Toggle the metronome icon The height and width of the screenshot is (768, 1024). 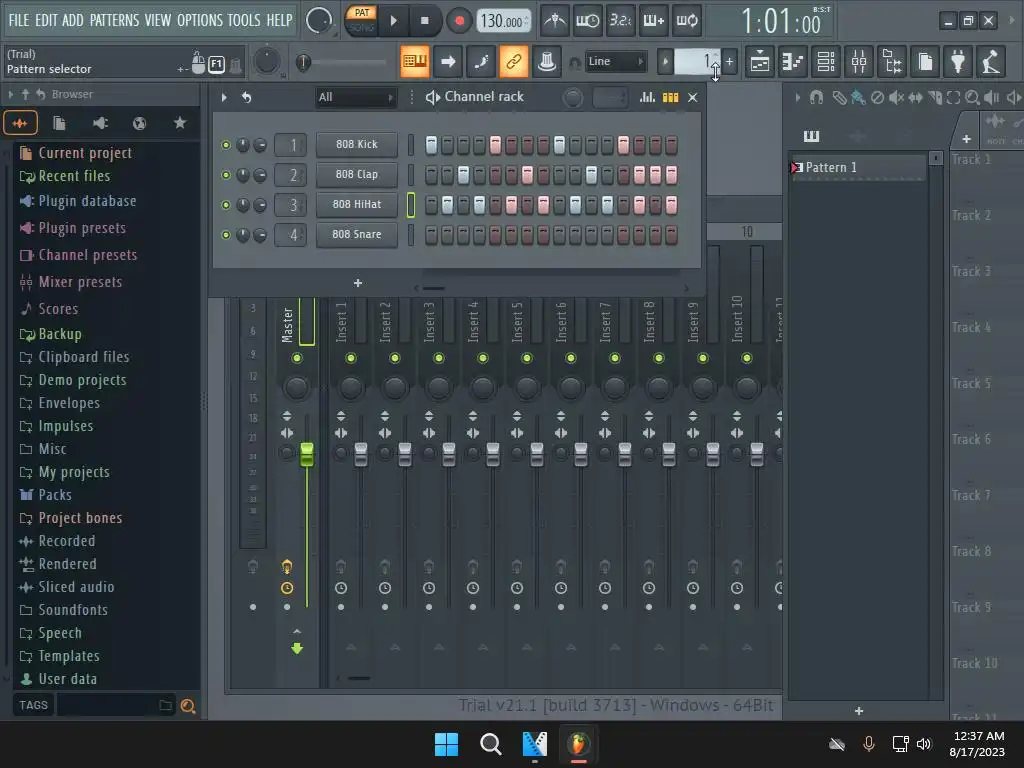pos(555,21)
